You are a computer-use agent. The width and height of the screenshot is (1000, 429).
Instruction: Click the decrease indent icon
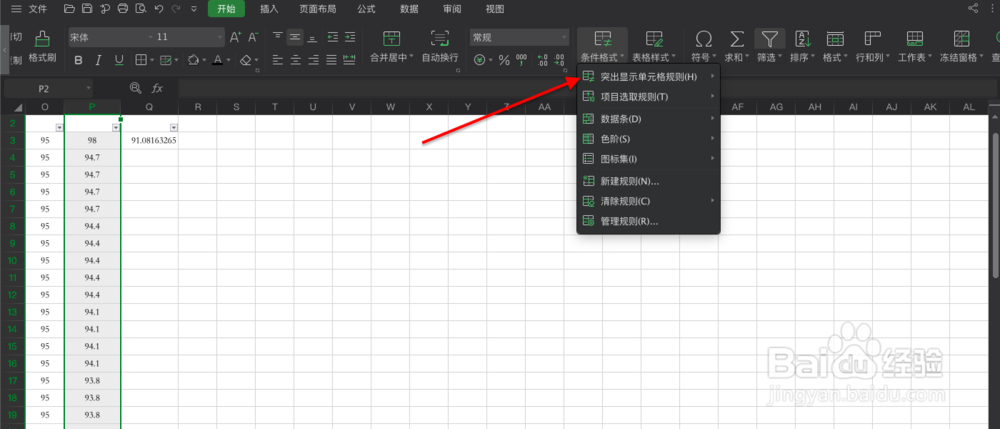point(332,37)
